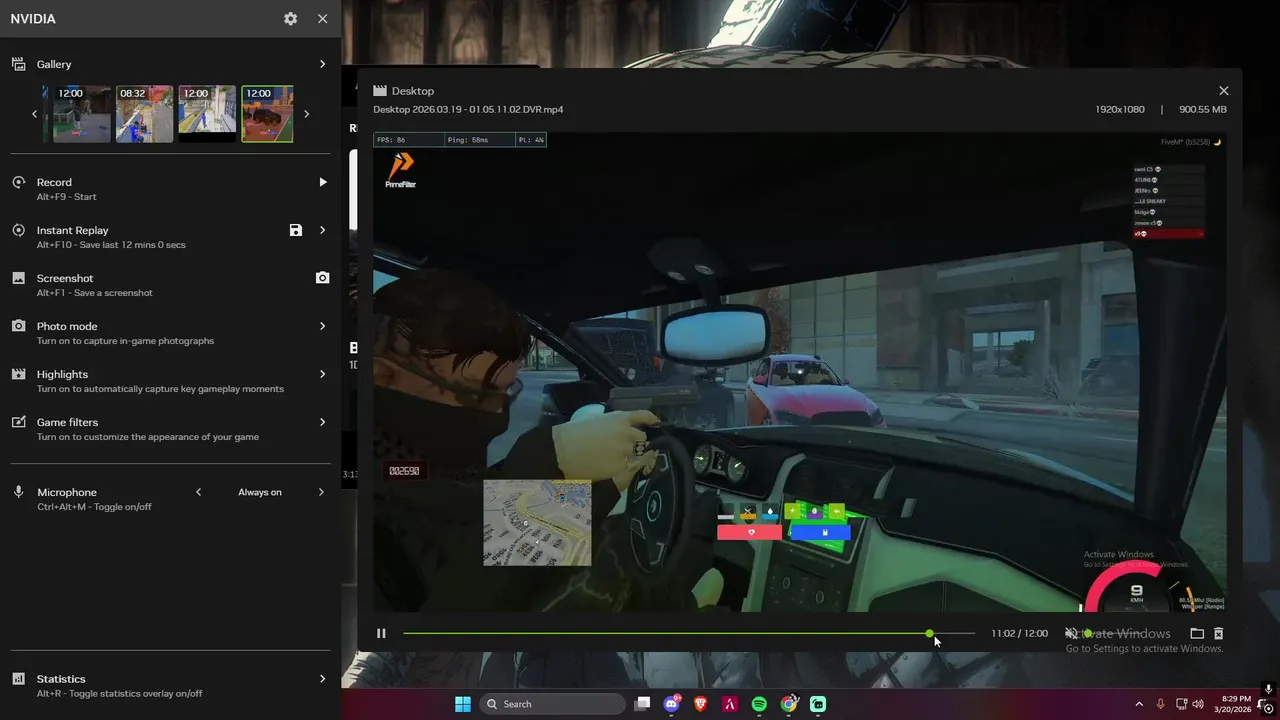Click the file name Desktop 2026.03.19 - 01.05.11.02.DVR.mp4

pyautogui.click(x=468, y=109)
